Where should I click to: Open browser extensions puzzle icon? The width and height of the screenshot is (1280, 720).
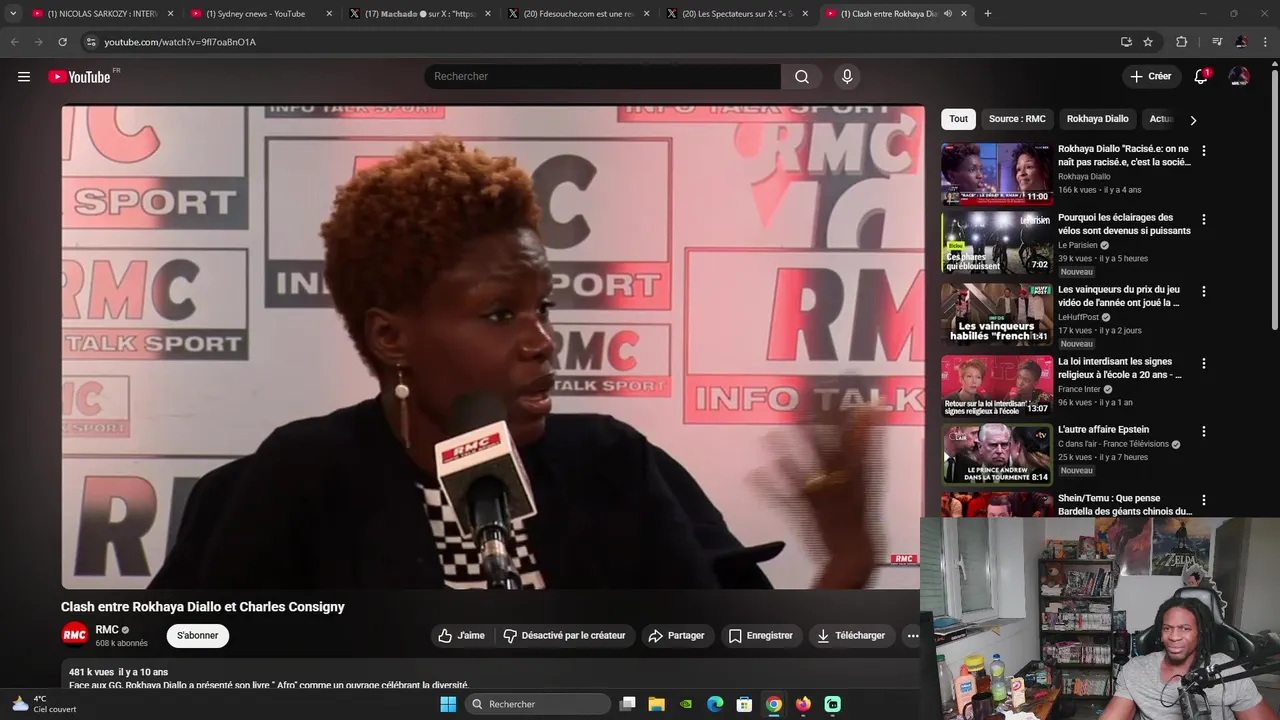1181,42
